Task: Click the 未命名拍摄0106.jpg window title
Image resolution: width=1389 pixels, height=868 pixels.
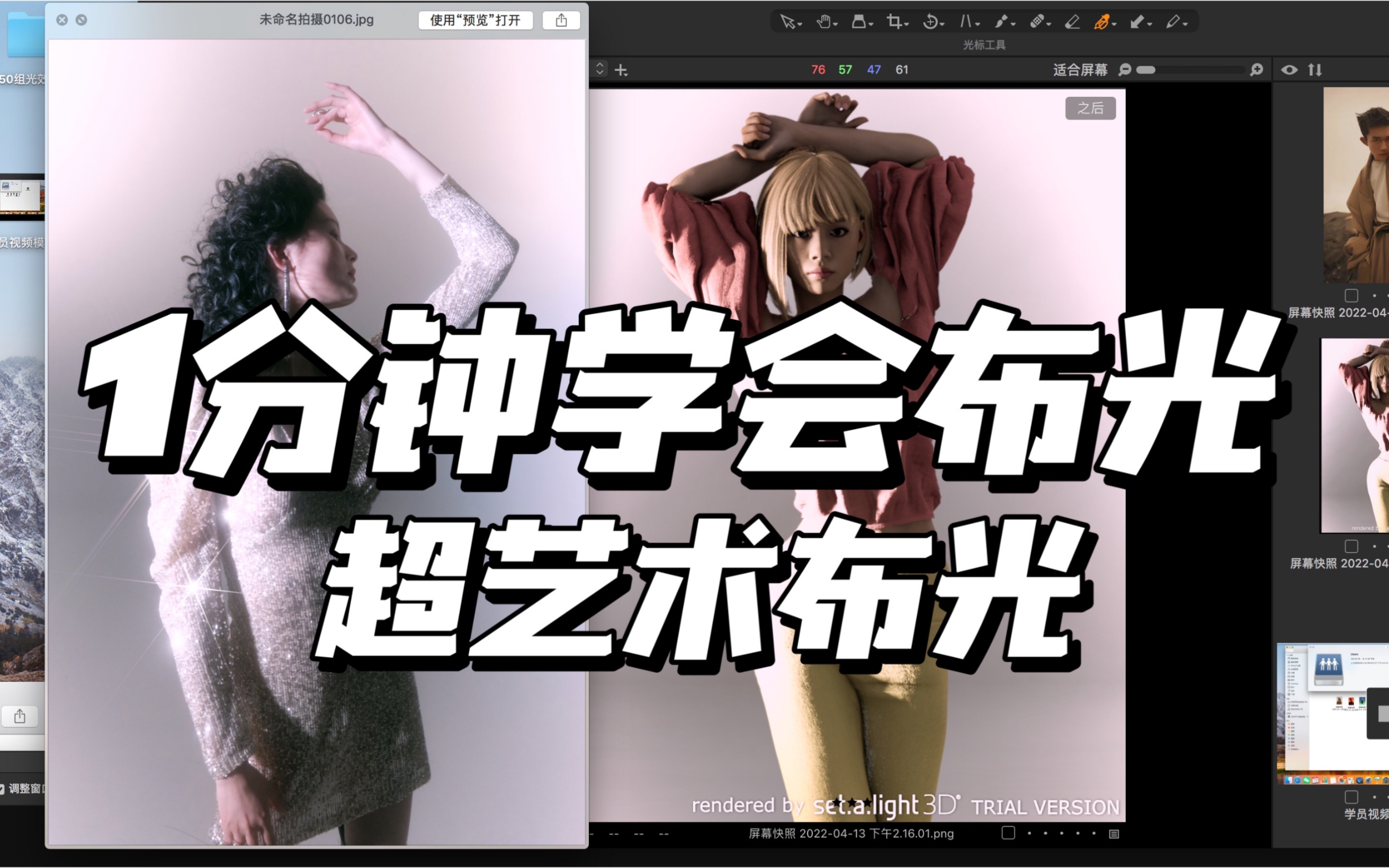Action: [316, 20]
